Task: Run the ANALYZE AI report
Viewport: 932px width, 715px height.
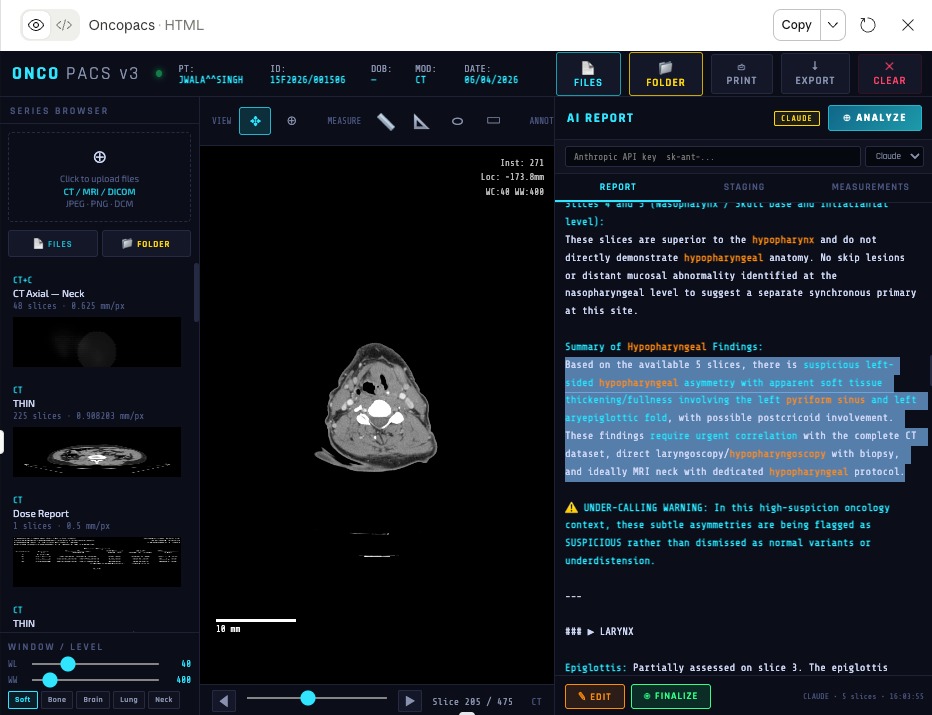Action: tap(874, 118)
